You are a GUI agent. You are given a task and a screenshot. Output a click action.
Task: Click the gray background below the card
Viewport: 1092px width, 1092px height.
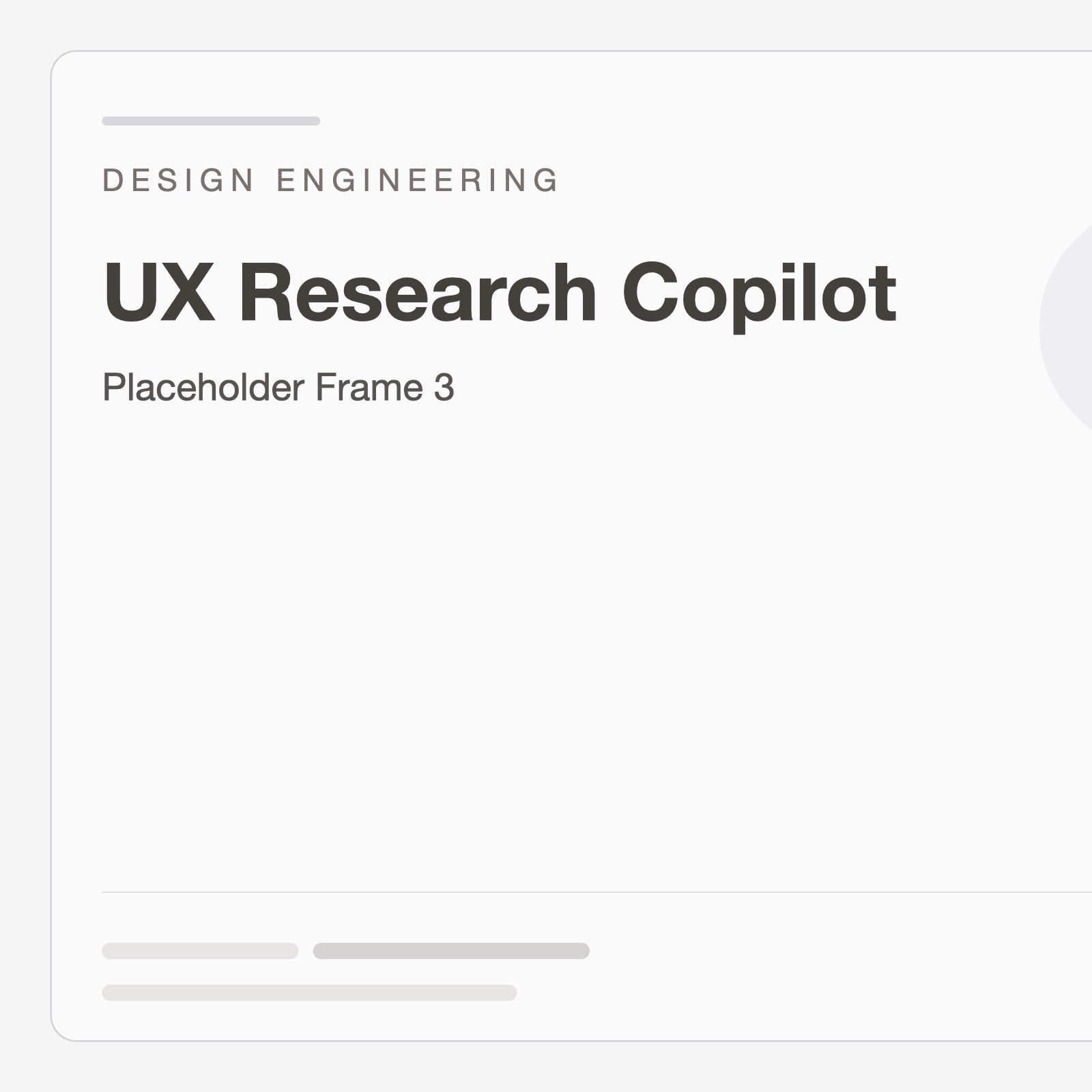tap(546, 1068)
